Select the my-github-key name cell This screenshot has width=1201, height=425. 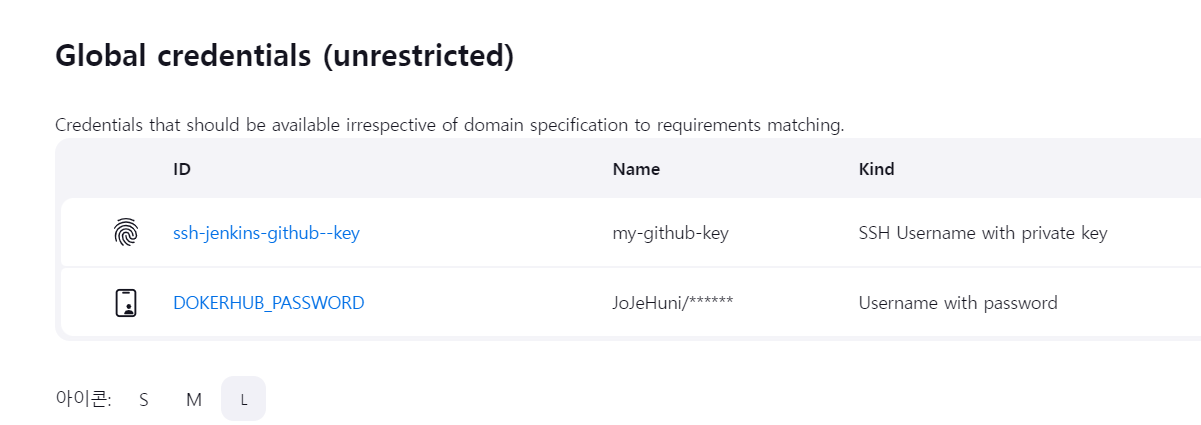(670, 233)
